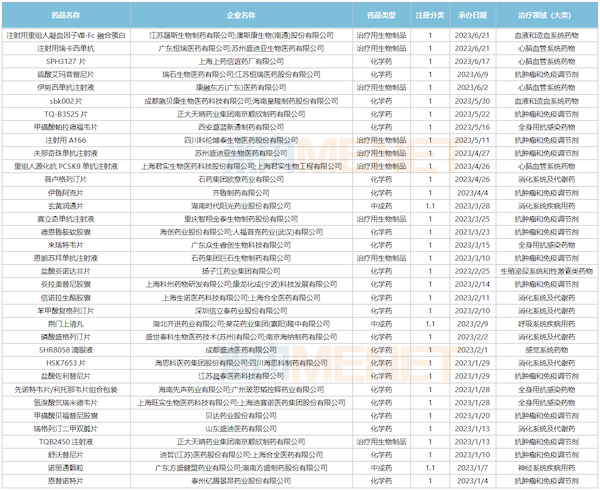600x490 pixels.
Task: Select company '石药集团欧意药业有限公司'
Action: 241,179
